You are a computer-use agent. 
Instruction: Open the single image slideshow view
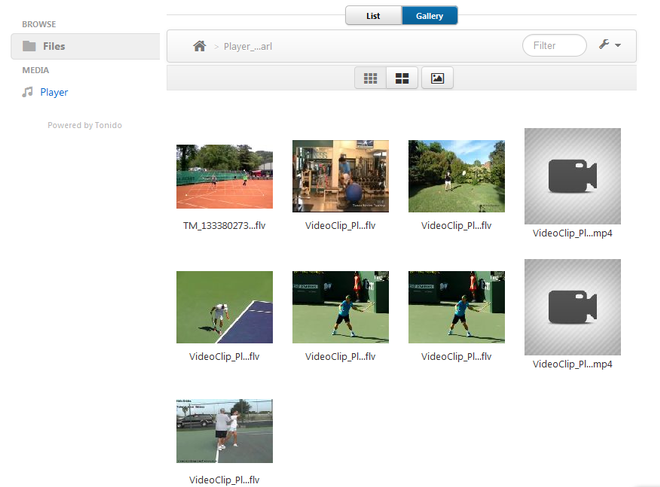[437, 78]
